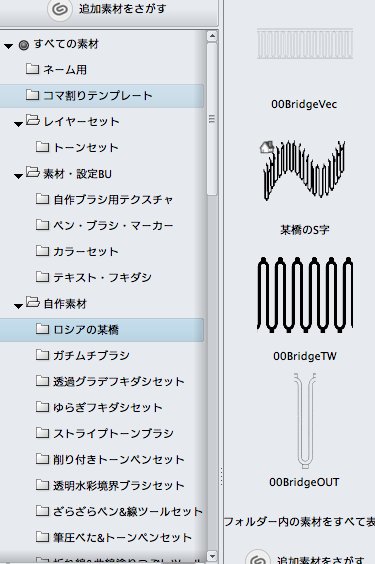Viewport: 375px width, 564px height.
Task: Select the 00BridgeOUT material thumbnail
Action: pos(305,421)
